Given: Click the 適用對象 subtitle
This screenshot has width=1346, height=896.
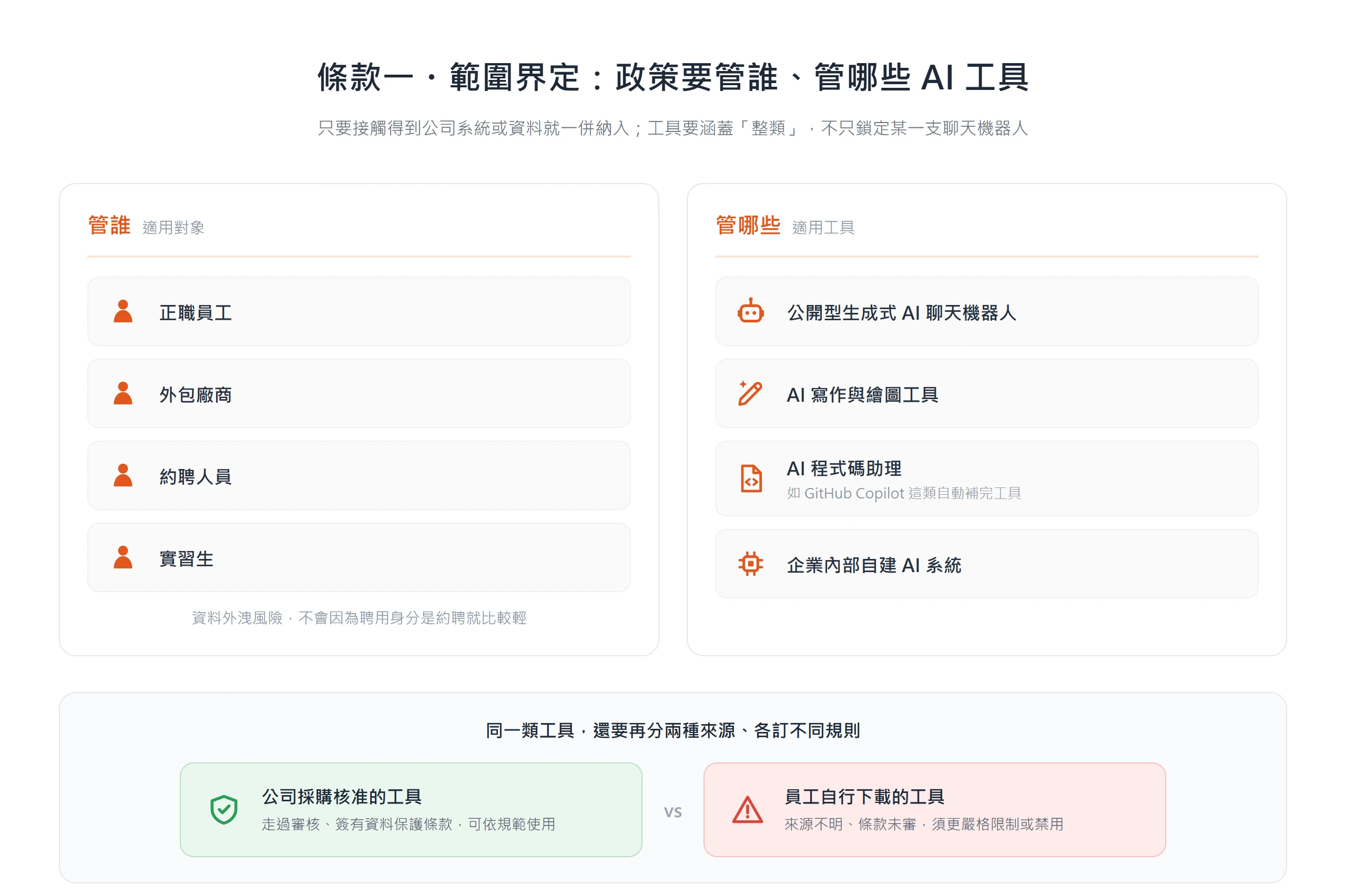Looking at the screenshot, I should click(x=173, y=228).
